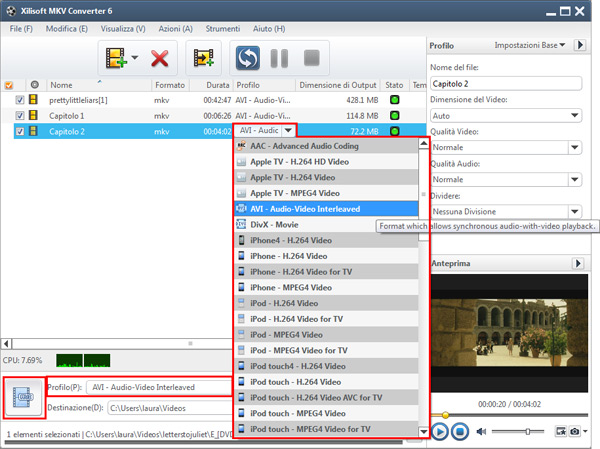
Task: Expand the Qualità Audio dropdown
Action: (505, 180)
